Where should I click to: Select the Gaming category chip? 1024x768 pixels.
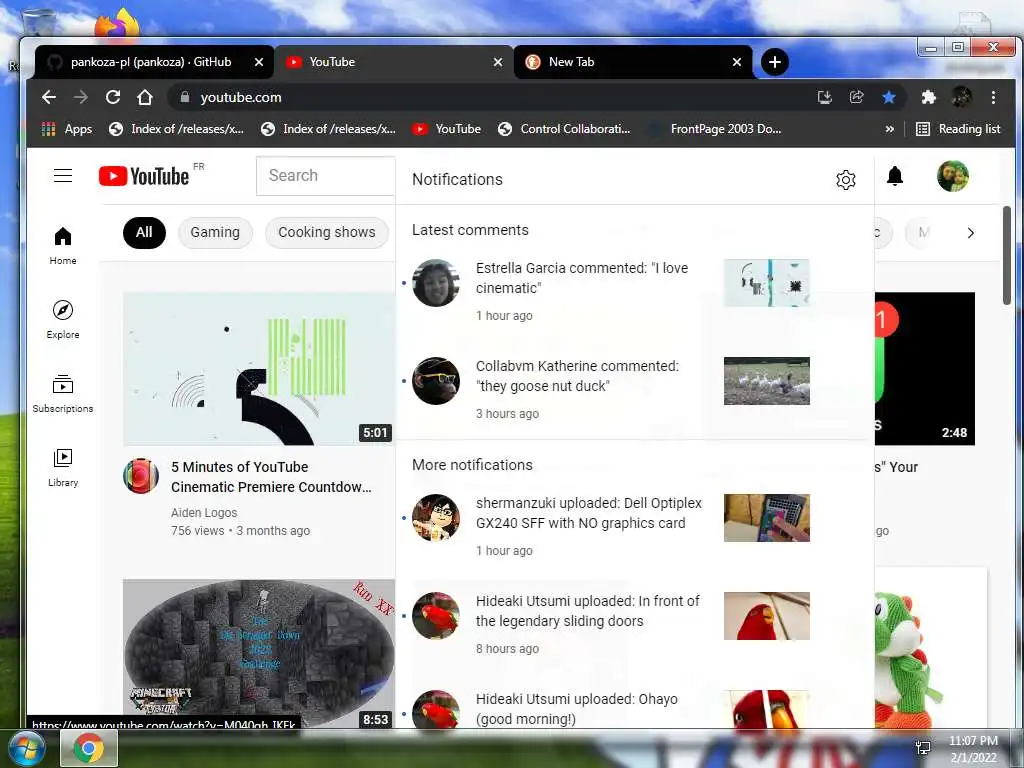coord(215,232)
